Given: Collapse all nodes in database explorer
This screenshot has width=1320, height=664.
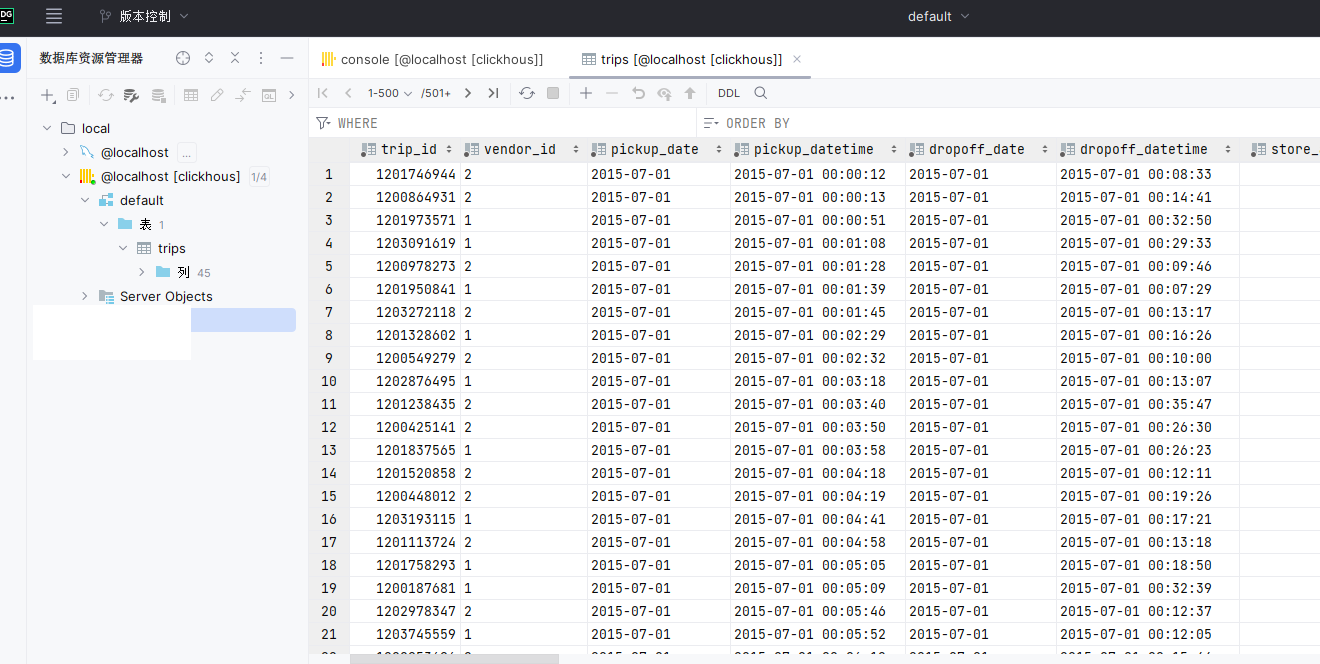Looking at the screenshot, I should coord(235,58).
